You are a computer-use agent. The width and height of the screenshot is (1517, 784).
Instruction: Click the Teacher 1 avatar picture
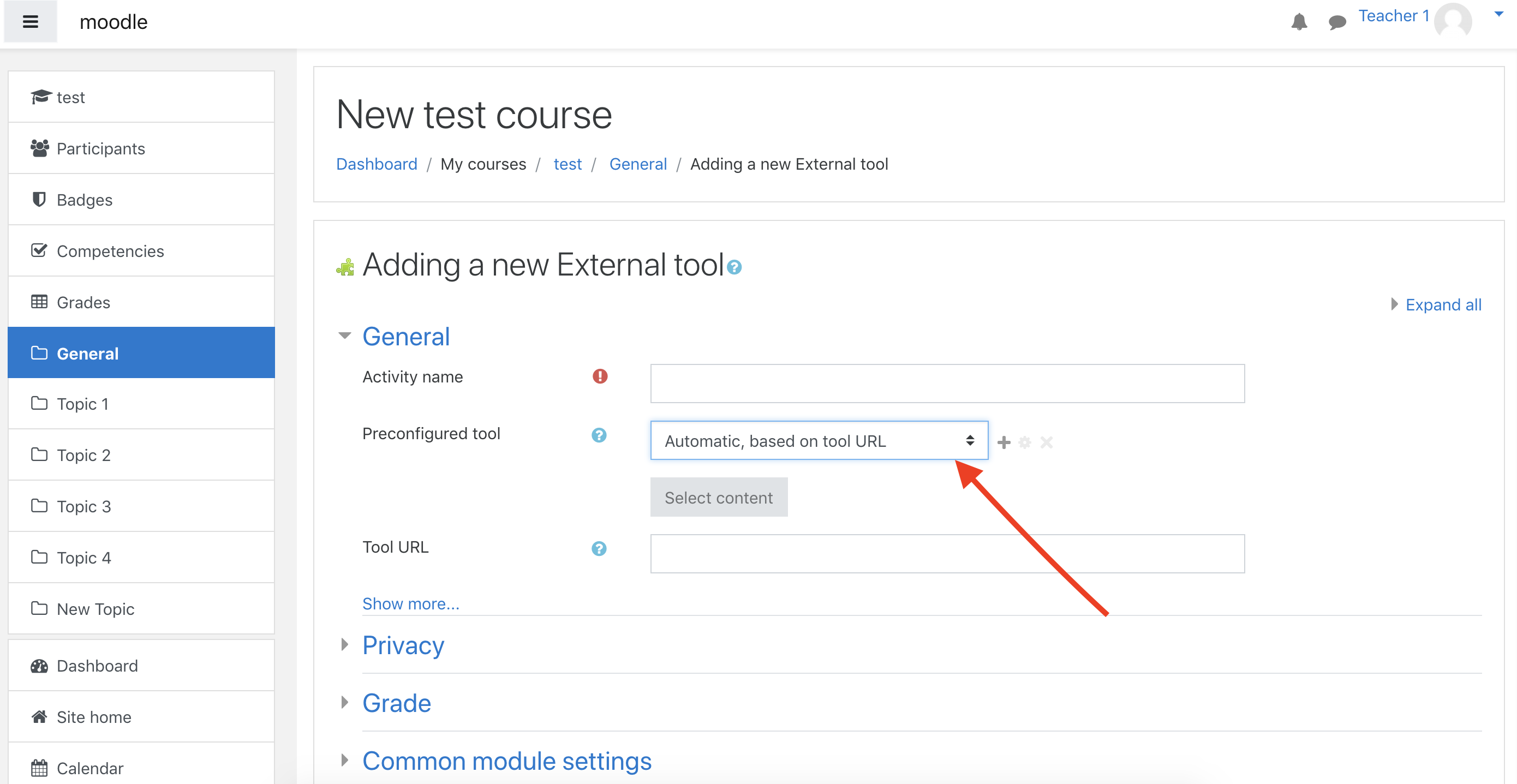point(1453,21)
